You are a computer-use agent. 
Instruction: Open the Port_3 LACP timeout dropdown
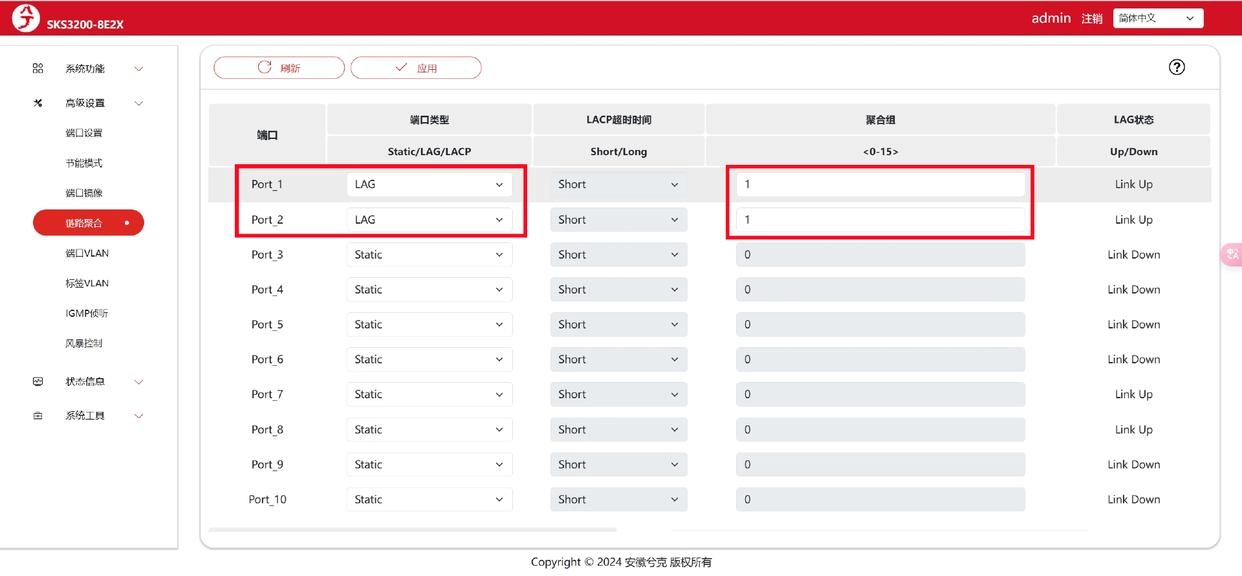tap(618, 254)
